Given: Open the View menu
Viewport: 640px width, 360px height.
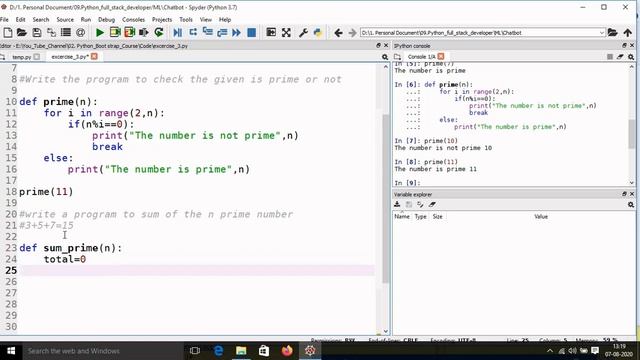Looking at the screenshot, I should [206, 20].
